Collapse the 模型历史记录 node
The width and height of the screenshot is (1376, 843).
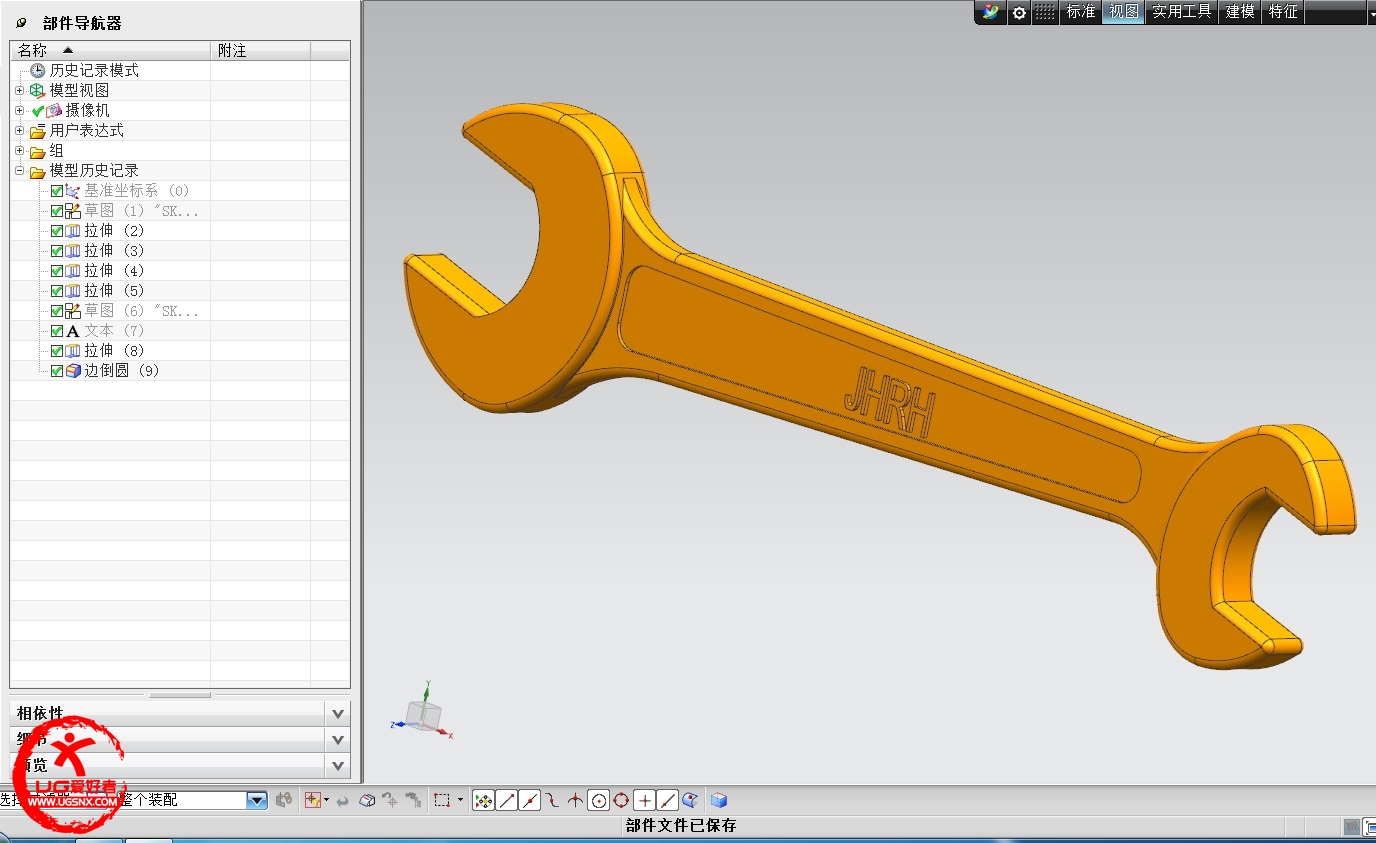click(x=19, y=171)
